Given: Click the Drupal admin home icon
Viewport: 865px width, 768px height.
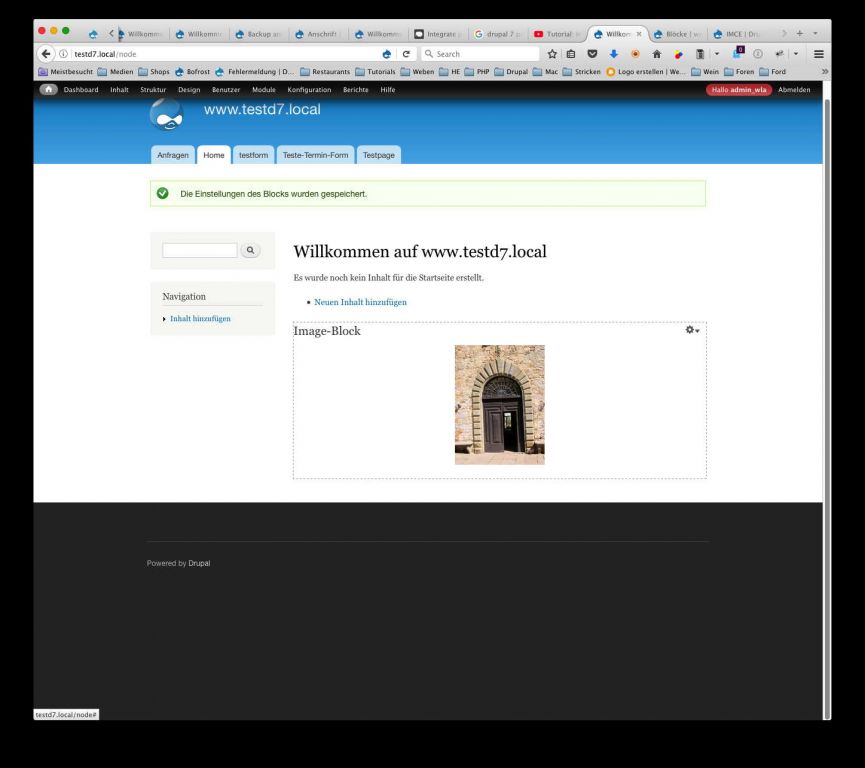Looking at the screenshot, I should (x=48, y=90).
